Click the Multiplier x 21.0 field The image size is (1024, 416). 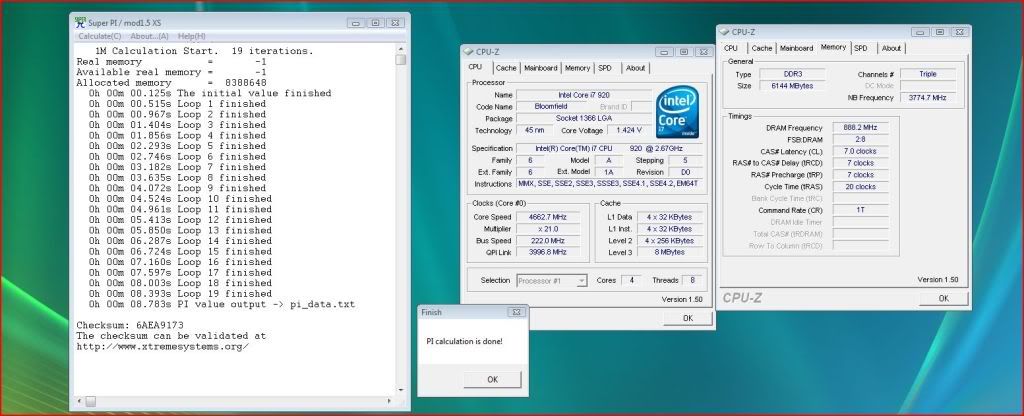coord(548,229)
